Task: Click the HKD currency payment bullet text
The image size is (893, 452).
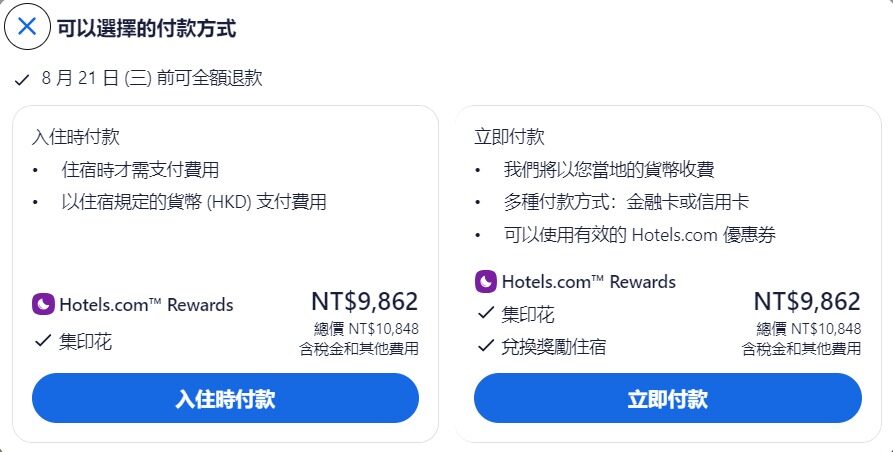Action: 194,202
